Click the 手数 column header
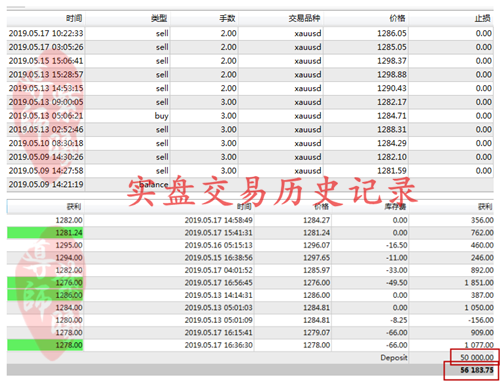The width and height of the screenshot is (500, 382). click(228, 18)
